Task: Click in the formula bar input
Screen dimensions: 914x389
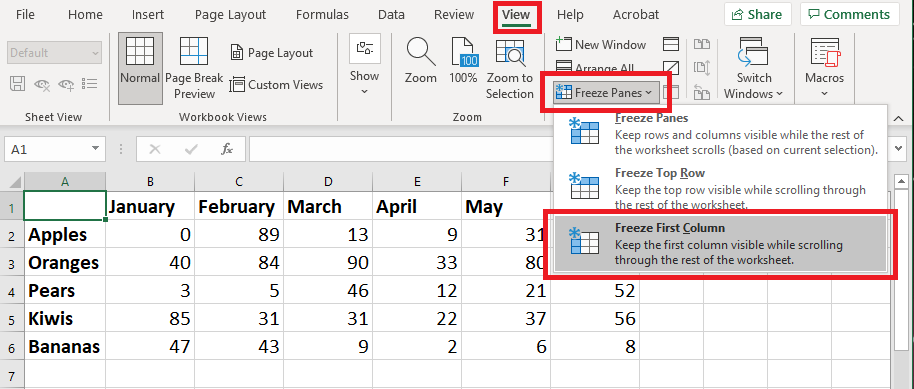Action: (x=400, y=149)
